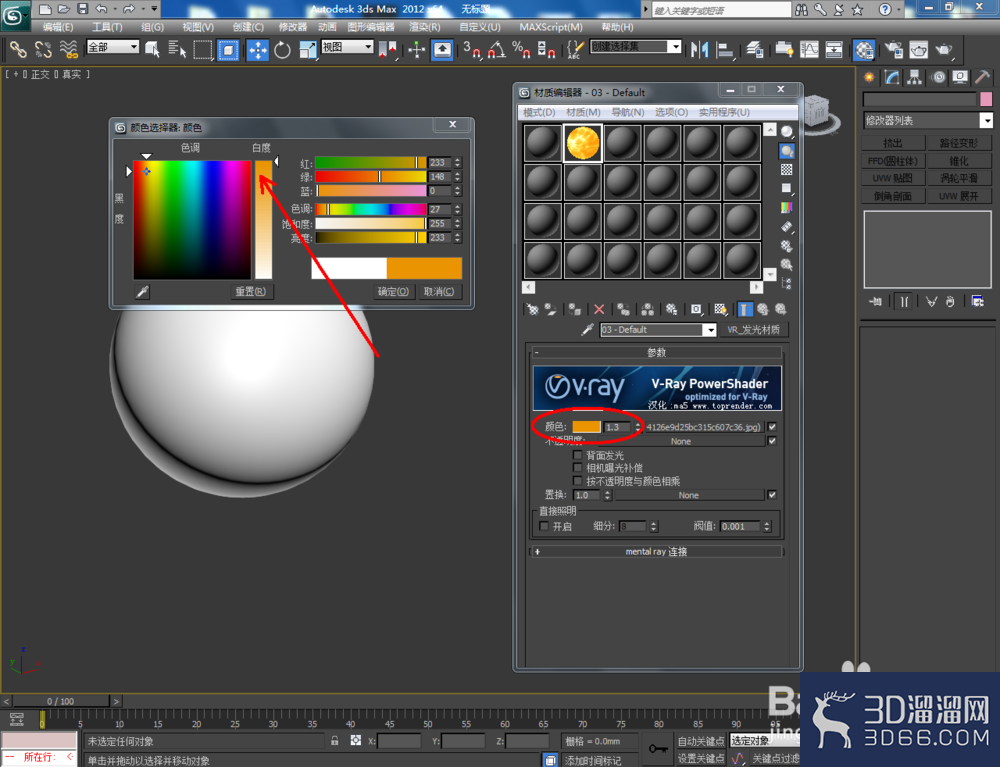Expand the mental ray 连接 rollout
1000x767 pixels.
pos(656,552)
